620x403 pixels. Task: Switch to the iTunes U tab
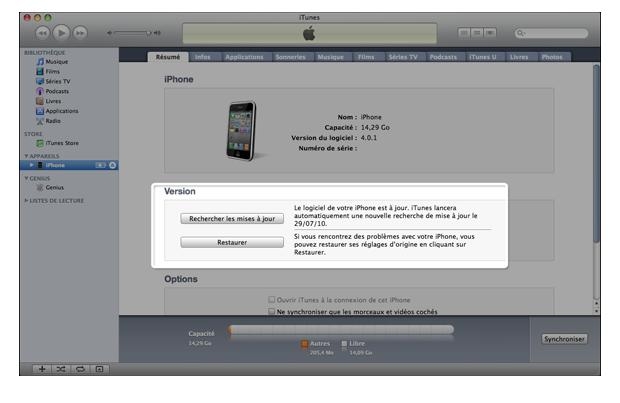tap(483, 57)
